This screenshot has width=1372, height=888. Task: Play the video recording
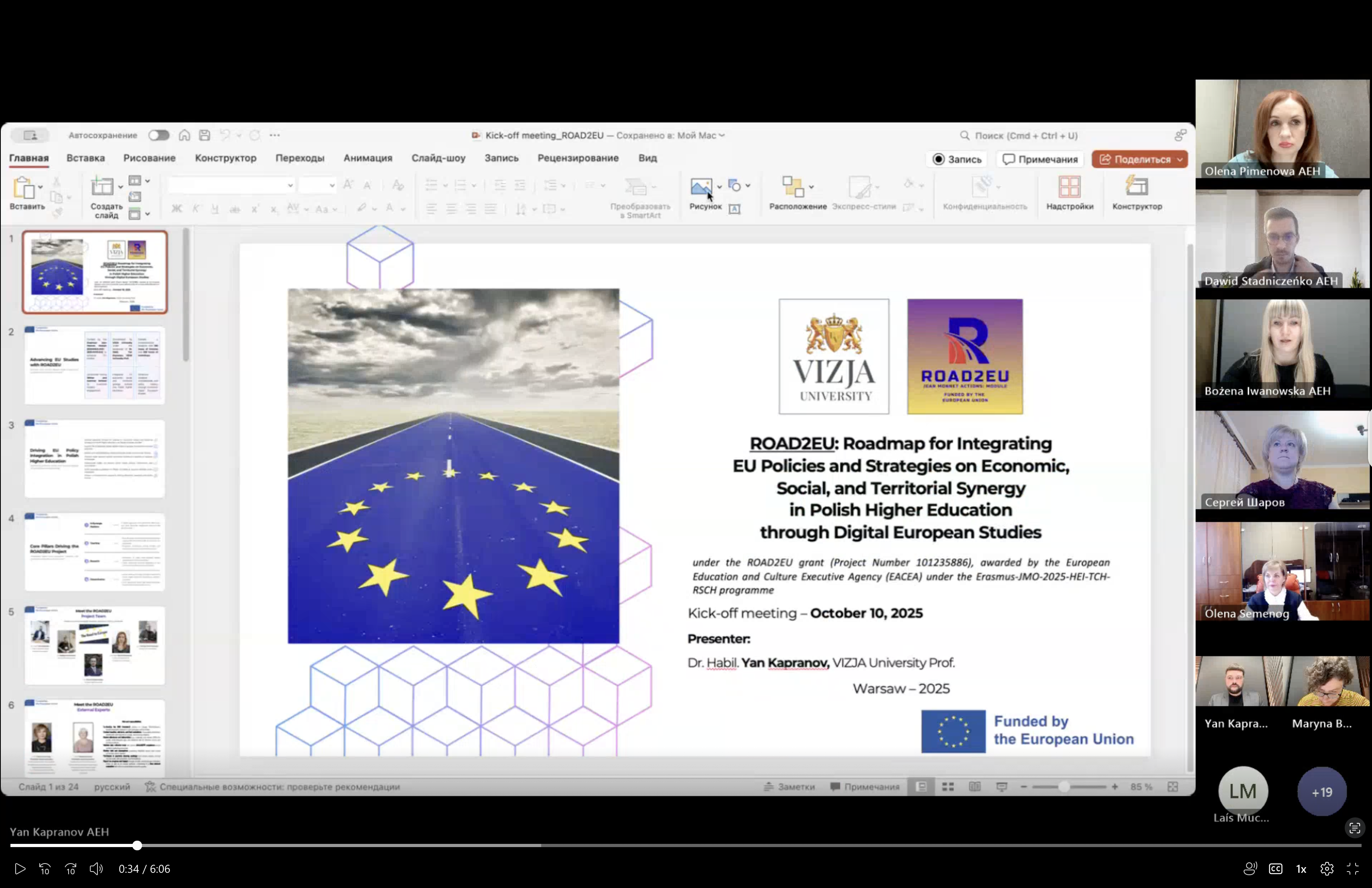tap(20, 868)
